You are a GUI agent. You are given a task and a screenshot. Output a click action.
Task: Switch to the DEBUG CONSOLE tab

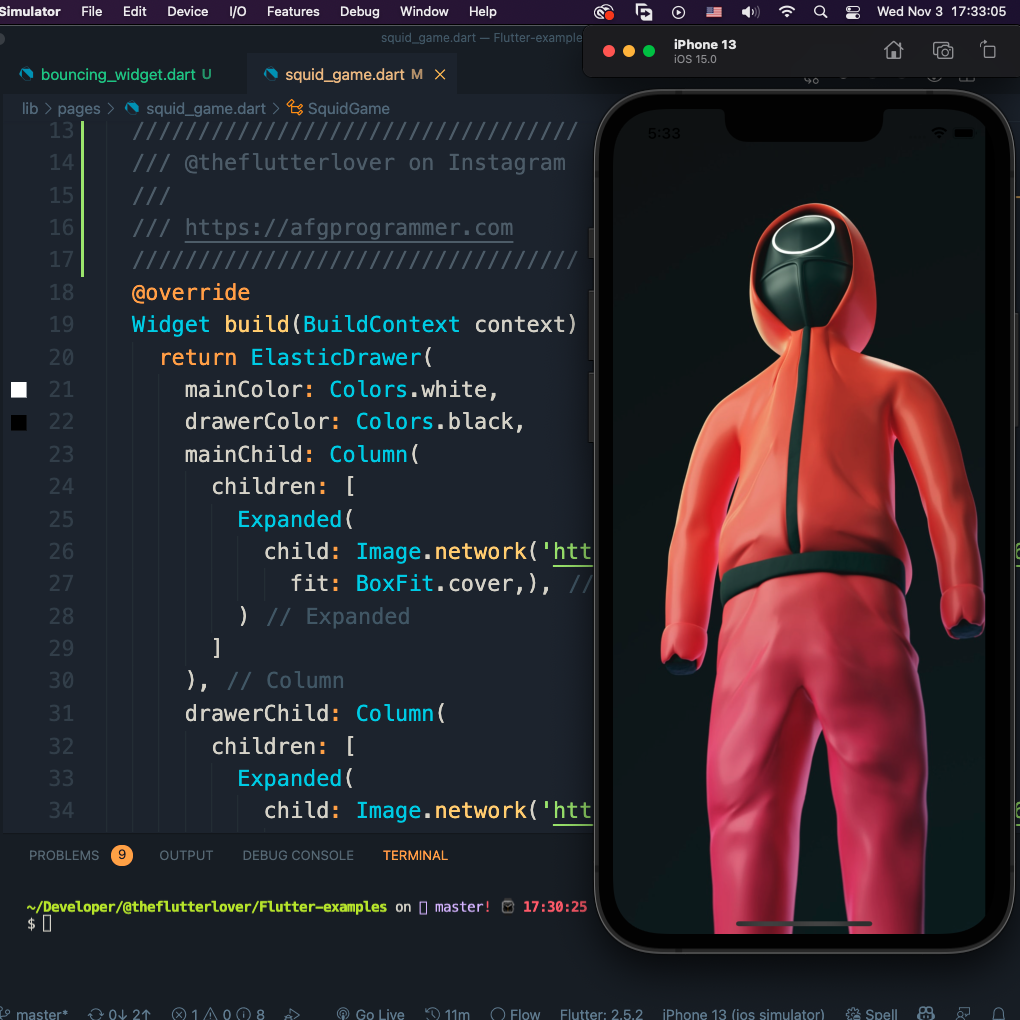[298, 855]
